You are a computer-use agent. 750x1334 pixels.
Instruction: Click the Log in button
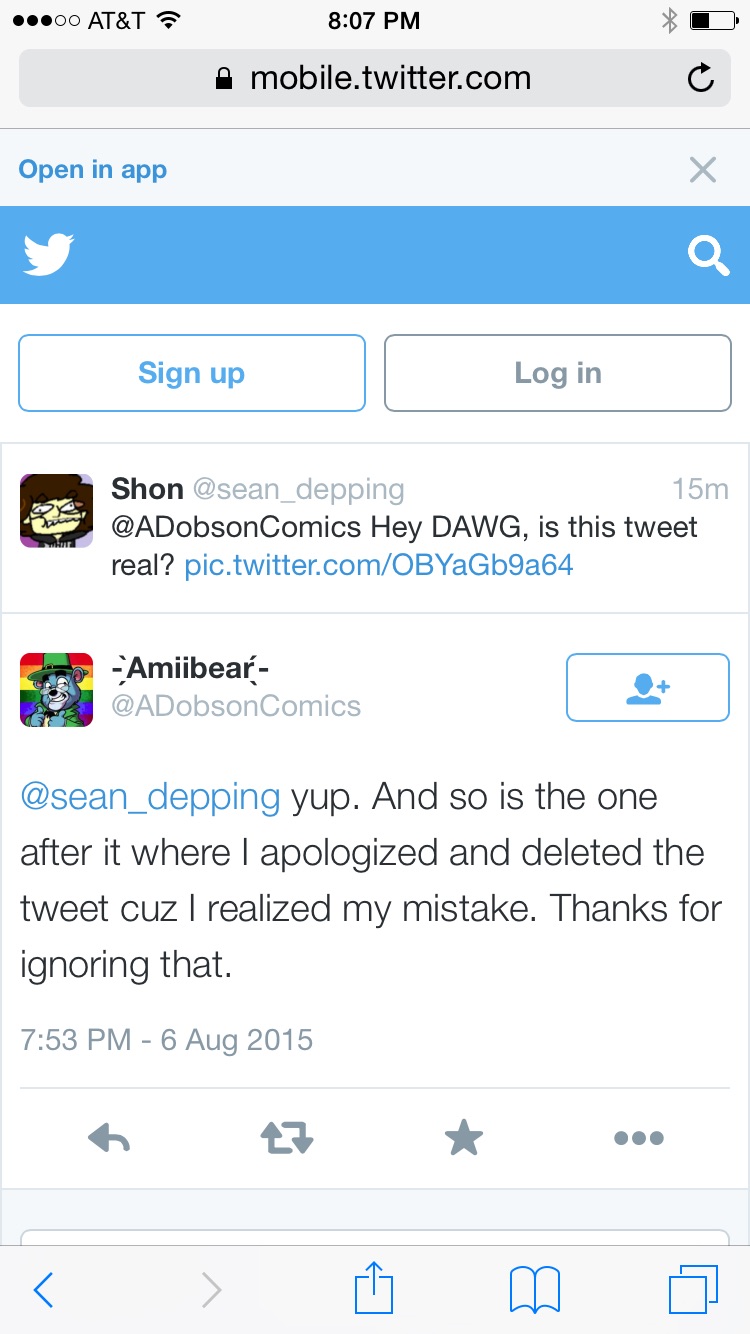[x=558, y=373]
